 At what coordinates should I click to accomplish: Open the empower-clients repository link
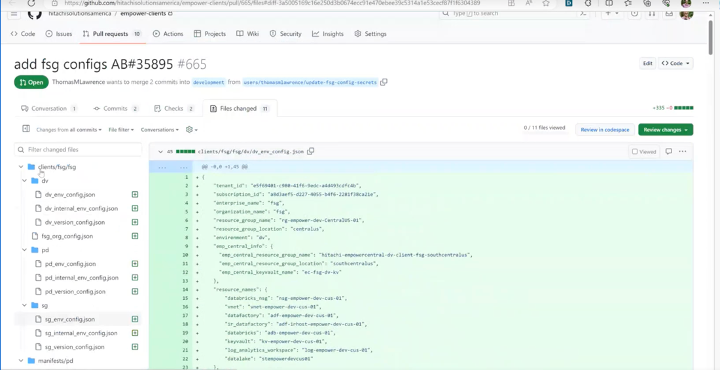pyautogui.click(x=143, y=13)
